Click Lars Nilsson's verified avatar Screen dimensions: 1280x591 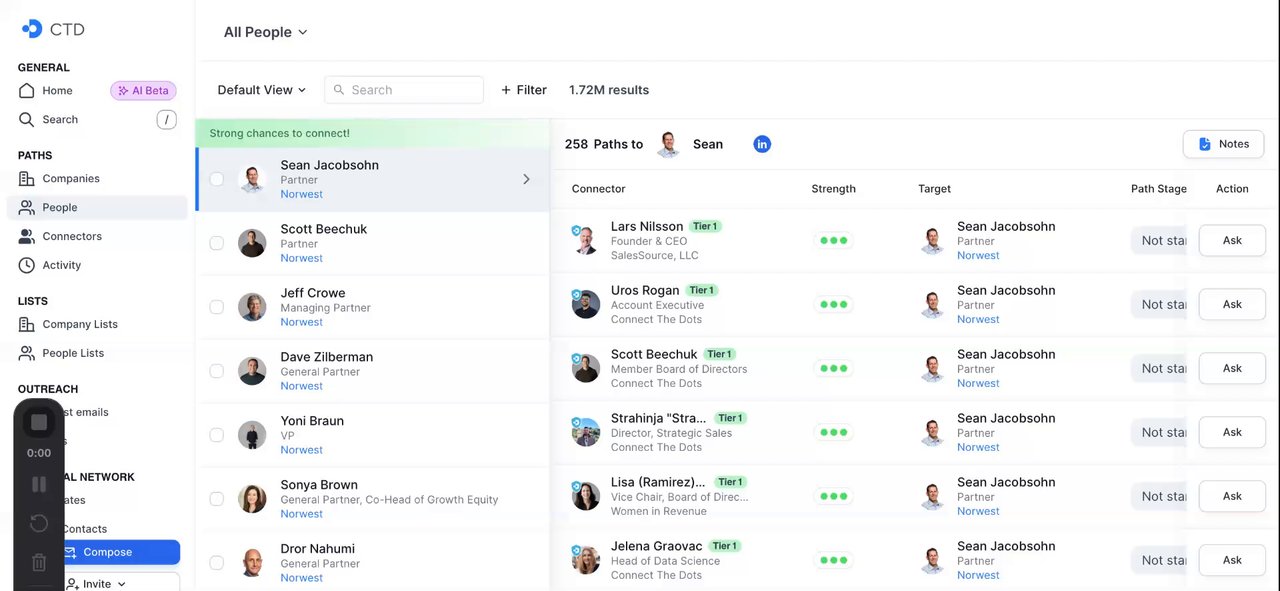[x=585, y=240]
